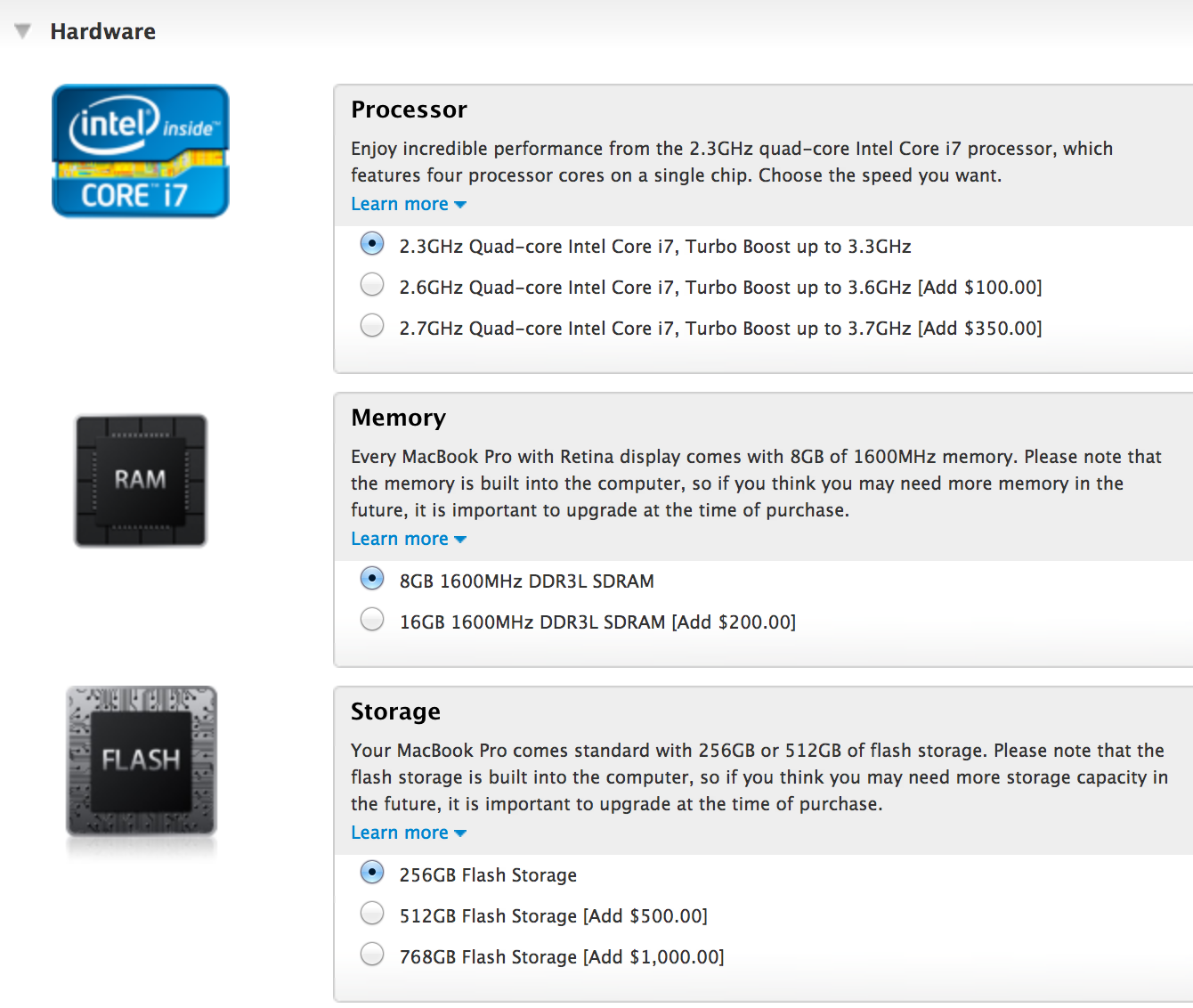Image resolution: width=1193 pixels, height=1008 pixels.
Task: Collapse the Hardware section disclosure triangle
Action: tap(22, 30)
